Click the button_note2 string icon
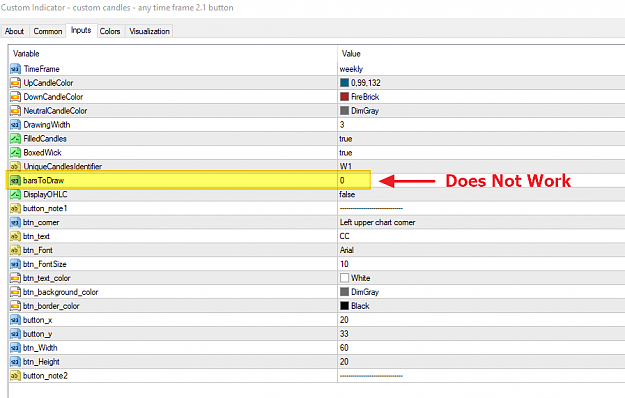Viewport: 625px width, 398px height. click(15, 376)
